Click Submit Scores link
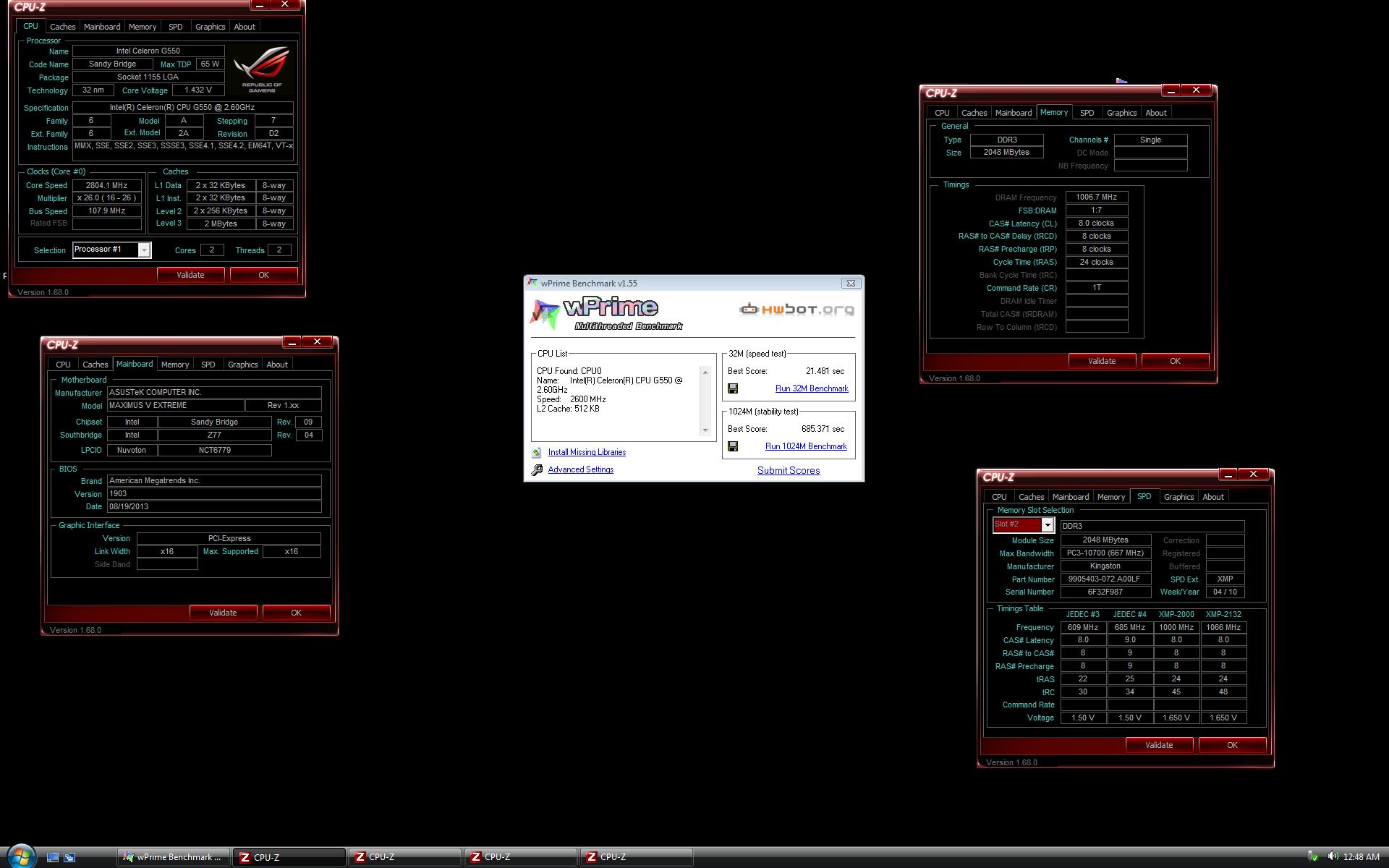The width and height of the screenshot is (1389, 868). [789, 470]
